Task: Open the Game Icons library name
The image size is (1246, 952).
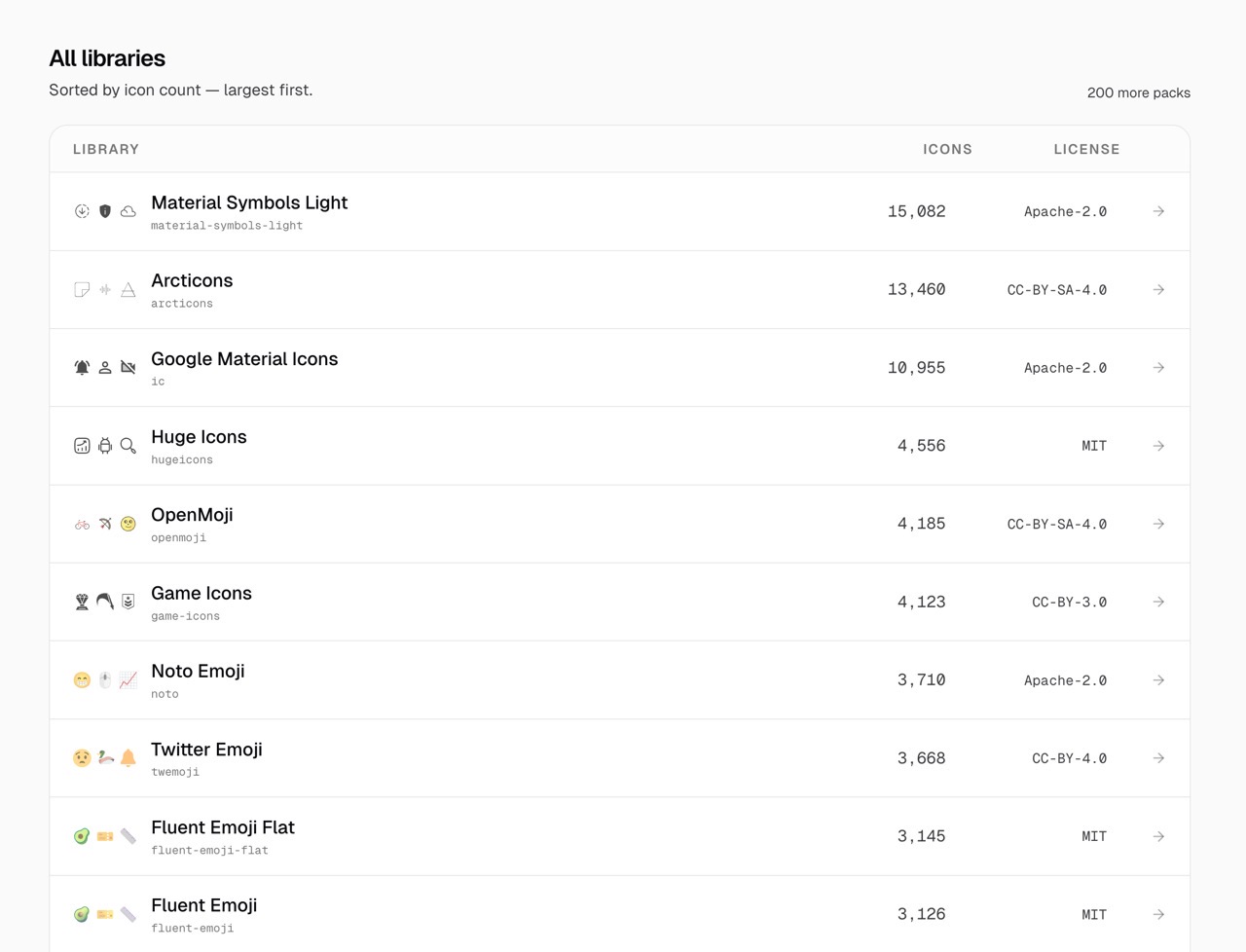Action: click(202, 593)
